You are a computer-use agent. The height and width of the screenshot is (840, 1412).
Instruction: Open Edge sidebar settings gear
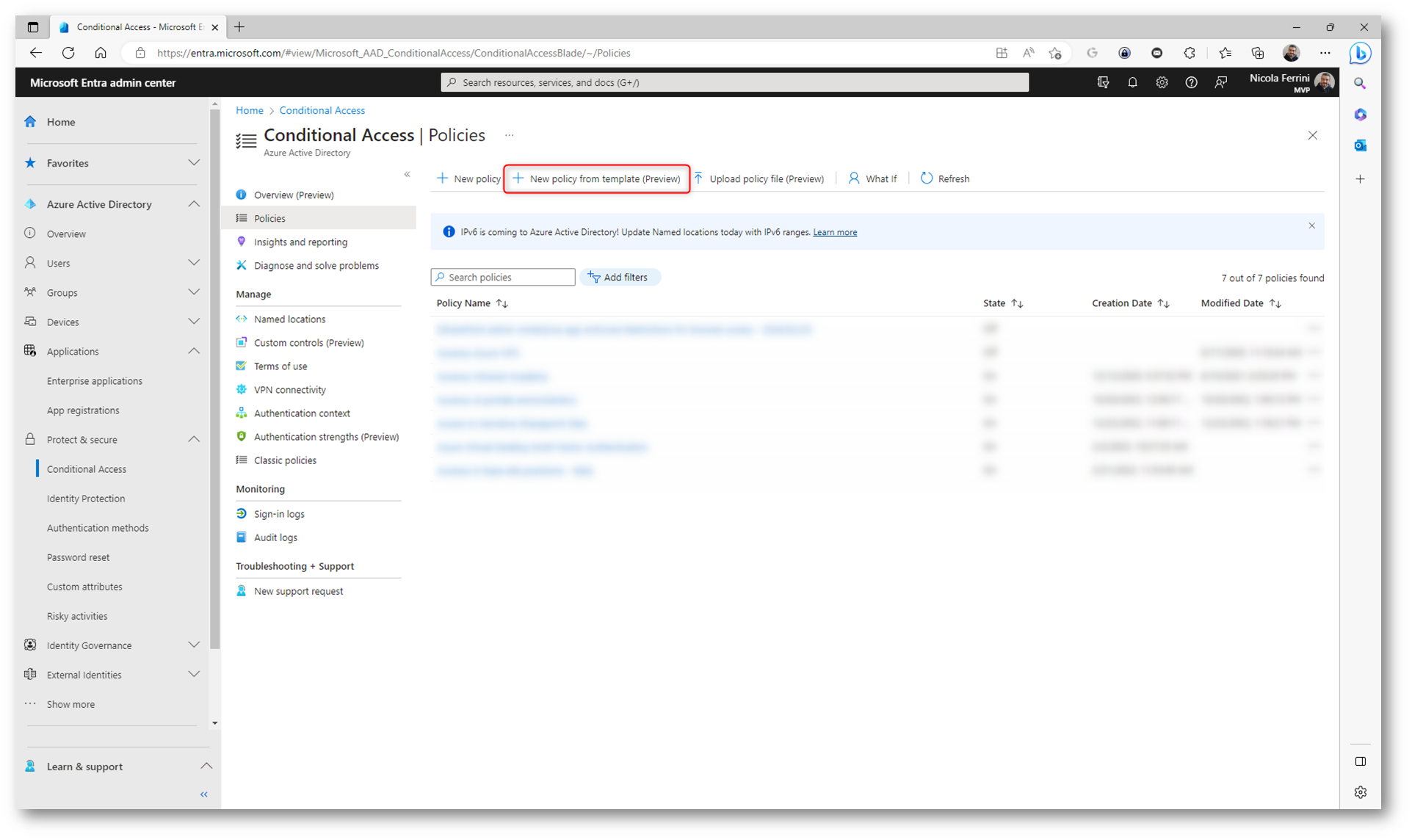pos(1361,792)
